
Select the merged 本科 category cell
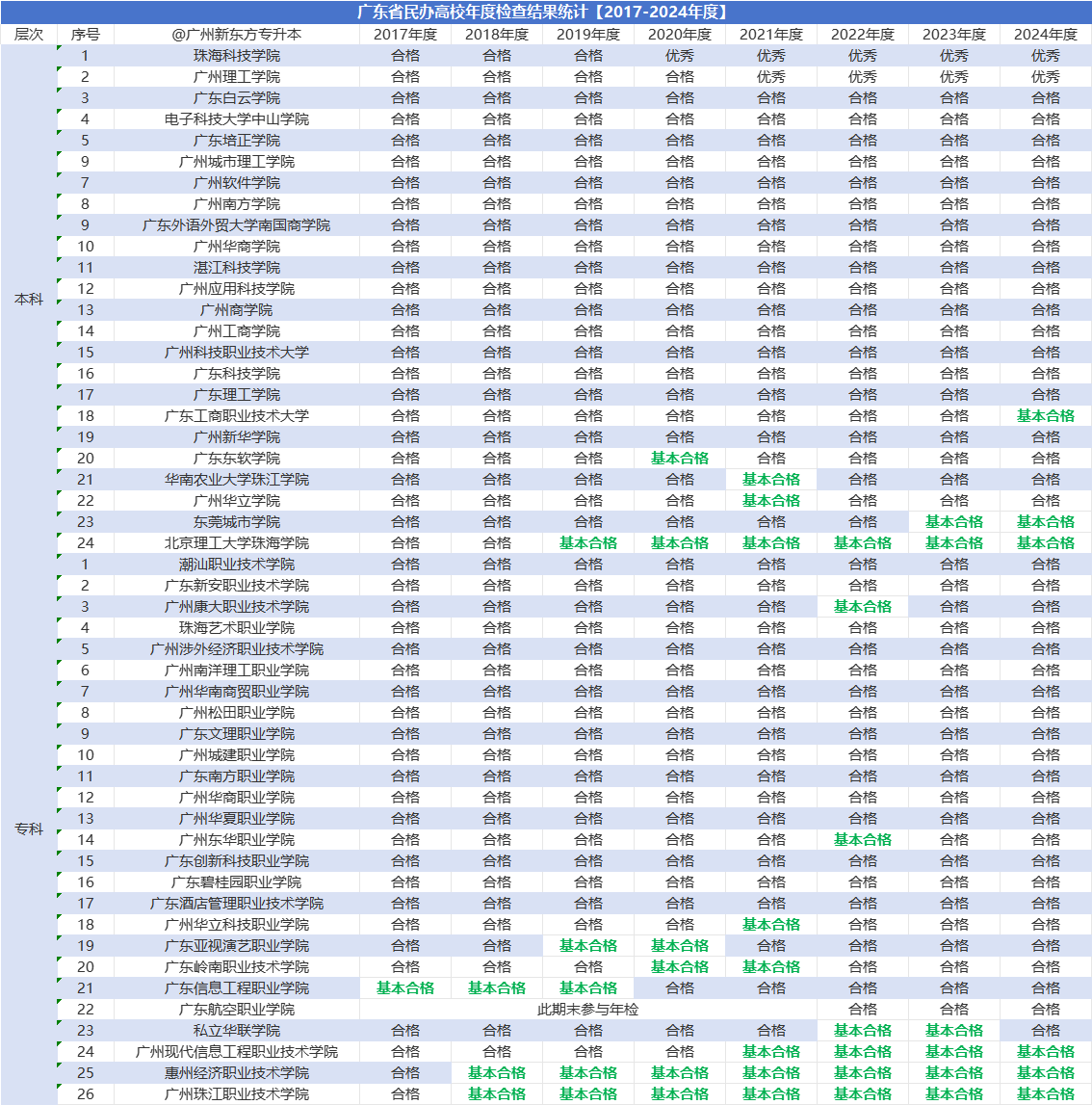point(29,299)
